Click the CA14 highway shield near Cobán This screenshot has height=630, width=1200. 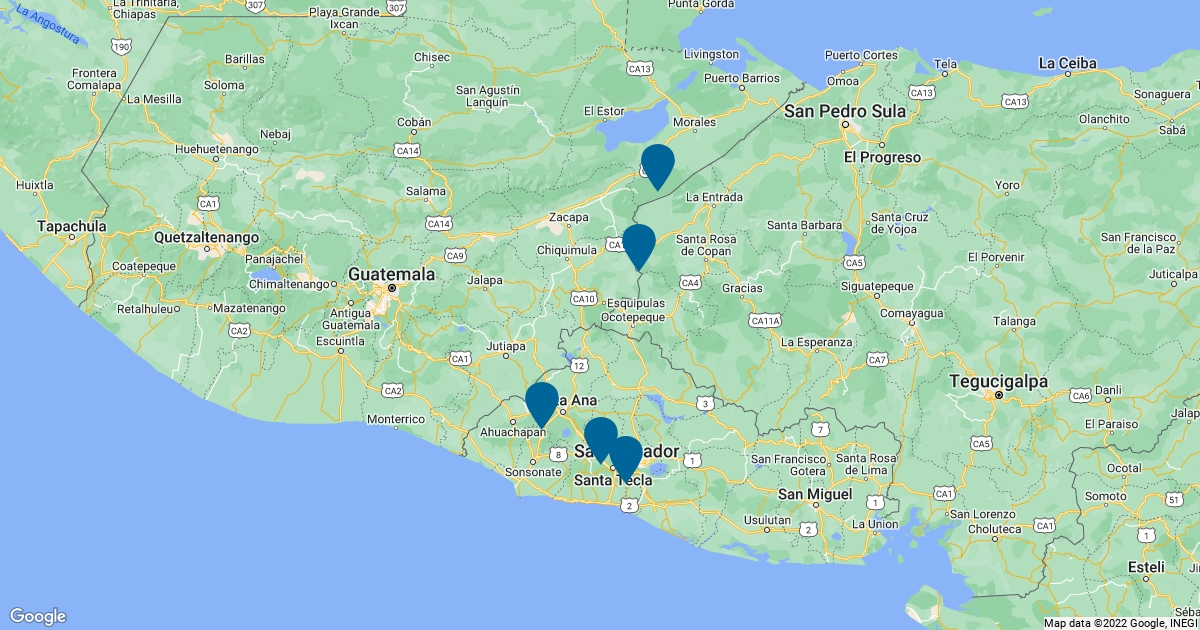point(406,150)
